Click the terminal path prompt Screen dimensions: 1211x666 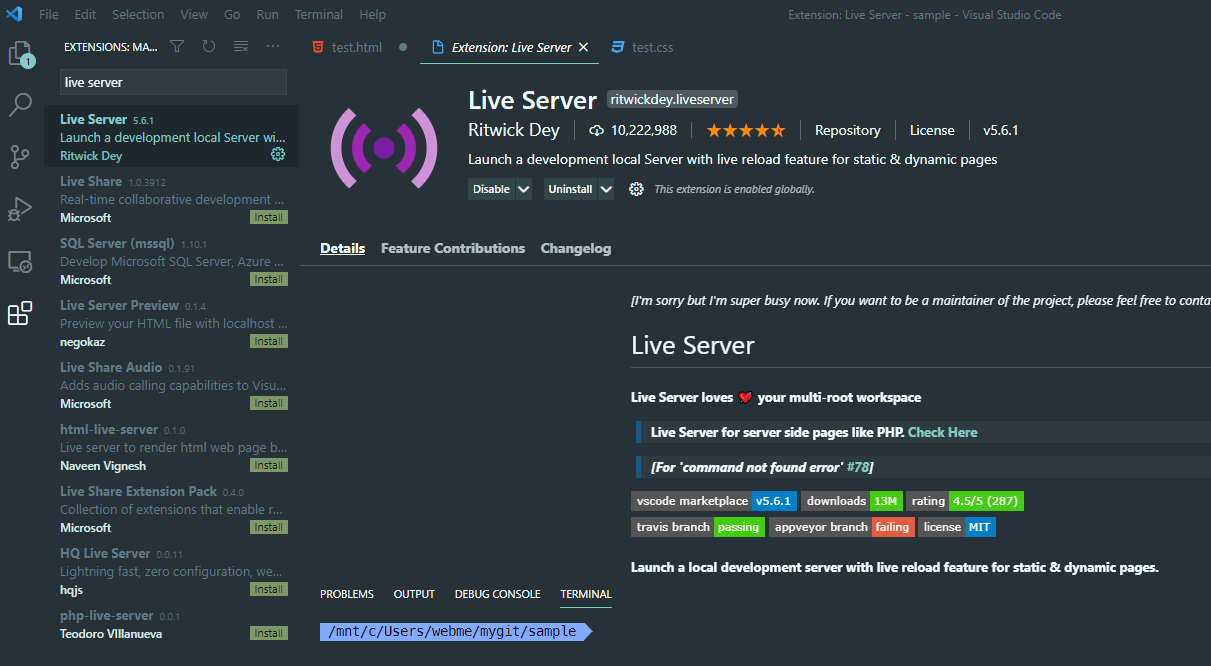click(x=456, y=631)
